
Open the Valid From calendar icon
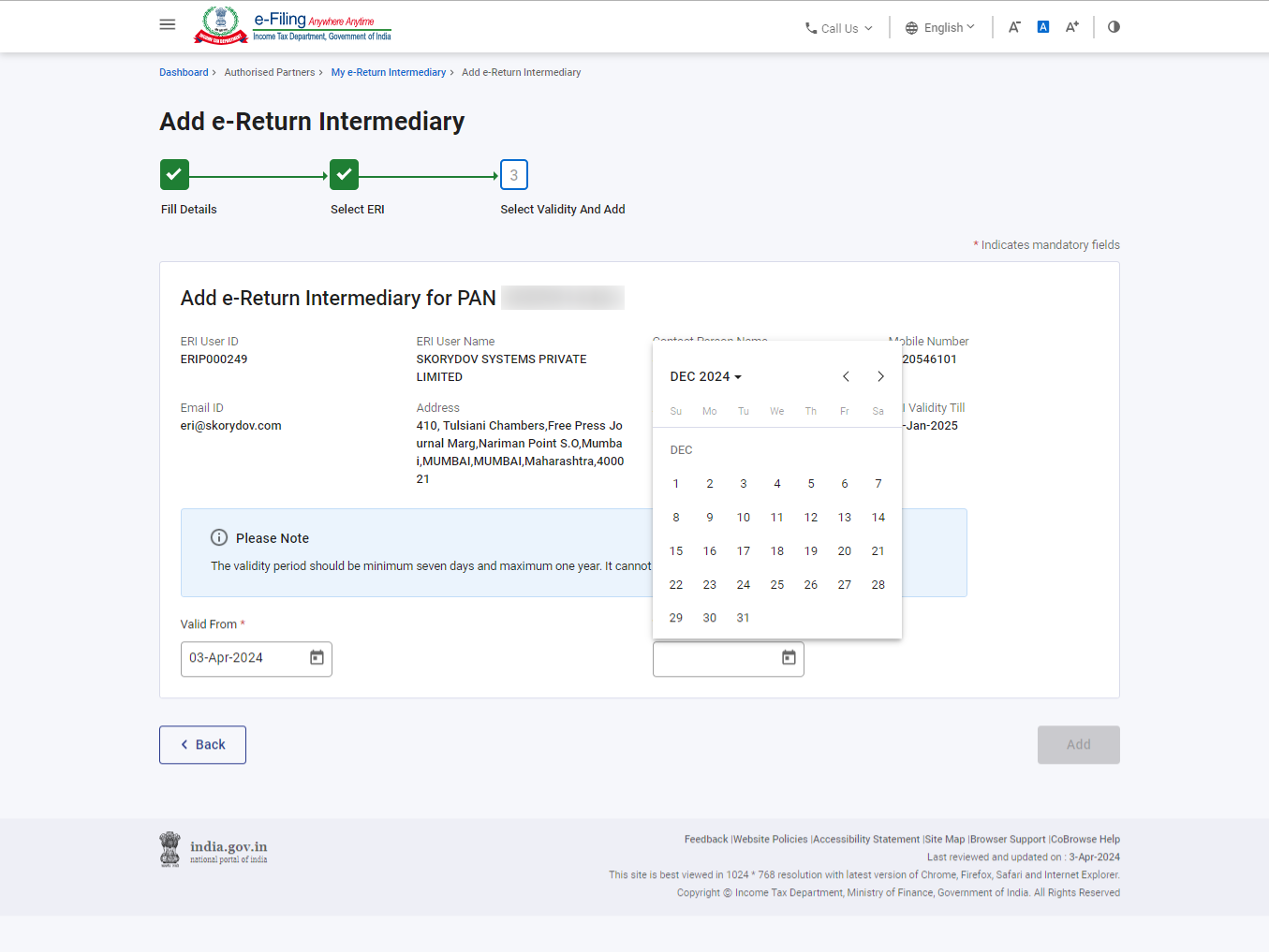pos(317,658)
